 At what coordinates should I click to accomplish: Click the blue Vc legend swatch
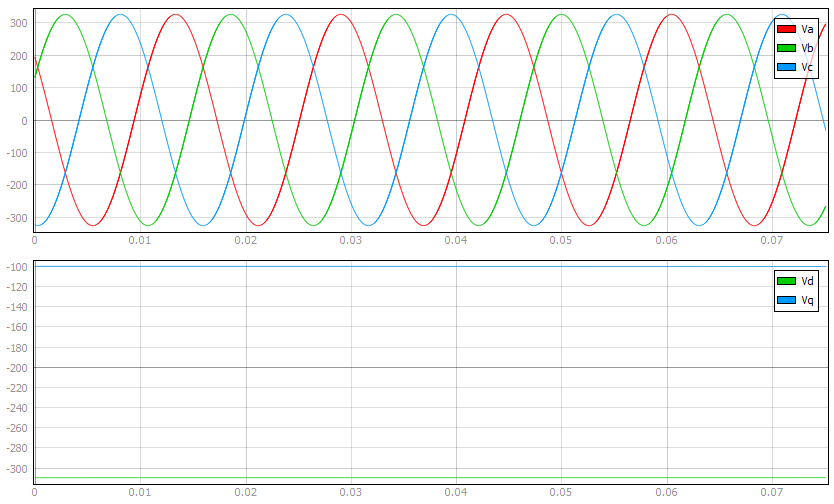pos(786,67)
